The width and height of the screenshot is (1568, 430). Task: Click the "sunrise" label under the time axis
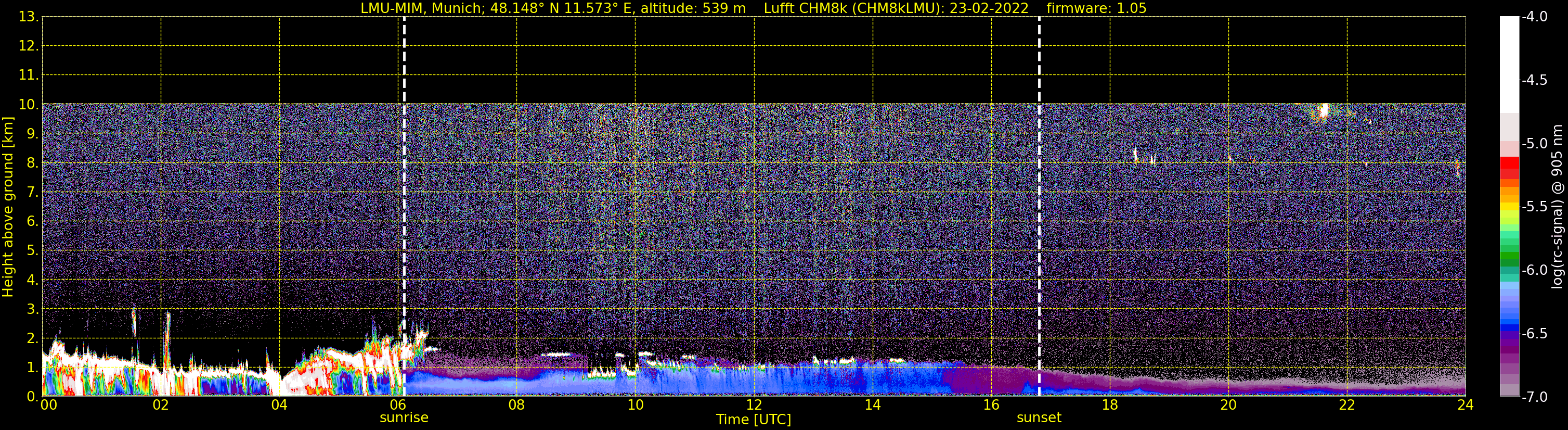[x=404, y=418]
